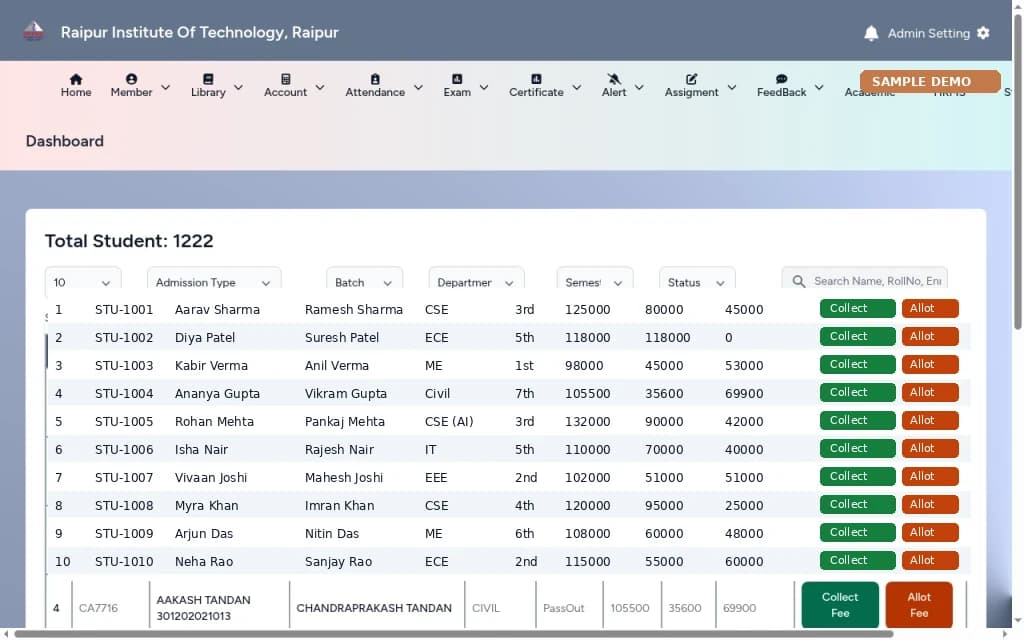
Task: Open the Semester filter dropdown
Action: coord(595,280)
